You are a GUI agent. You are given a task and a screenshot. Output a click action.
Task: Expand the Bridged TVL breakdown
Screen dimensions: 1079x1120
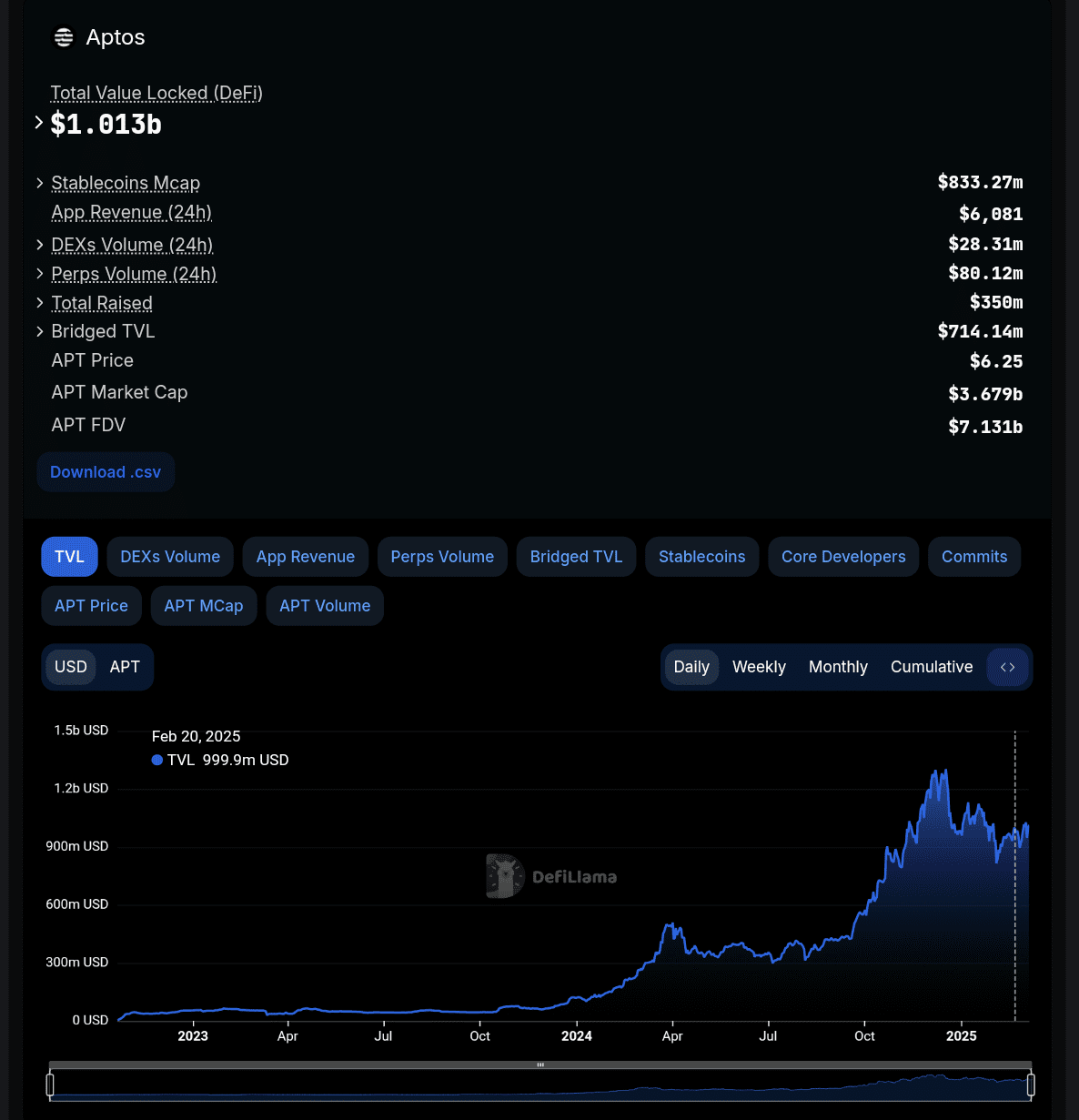[x=40, y=331]
